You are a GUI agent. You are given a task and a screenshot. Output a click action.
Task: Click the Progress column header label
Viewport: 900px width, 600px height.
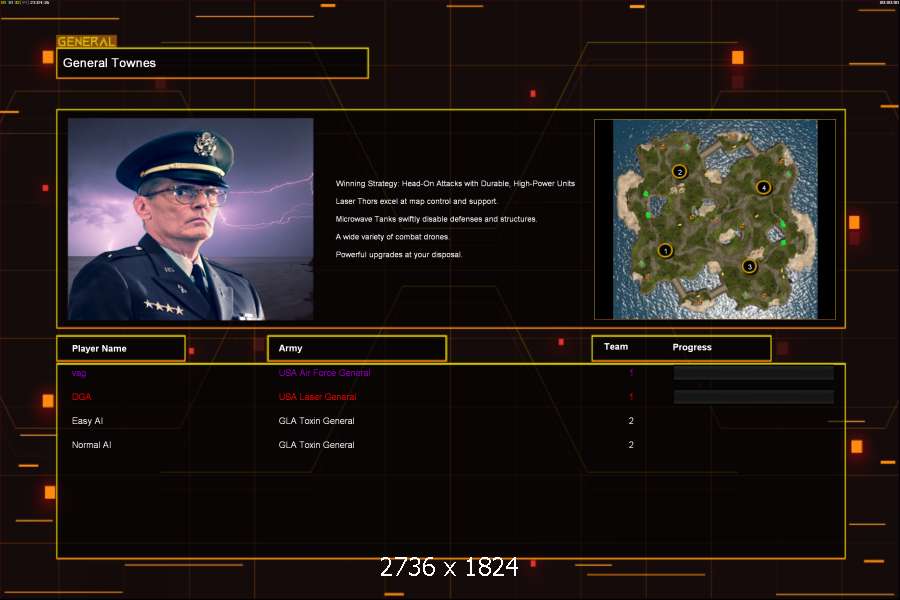(692, 347)
